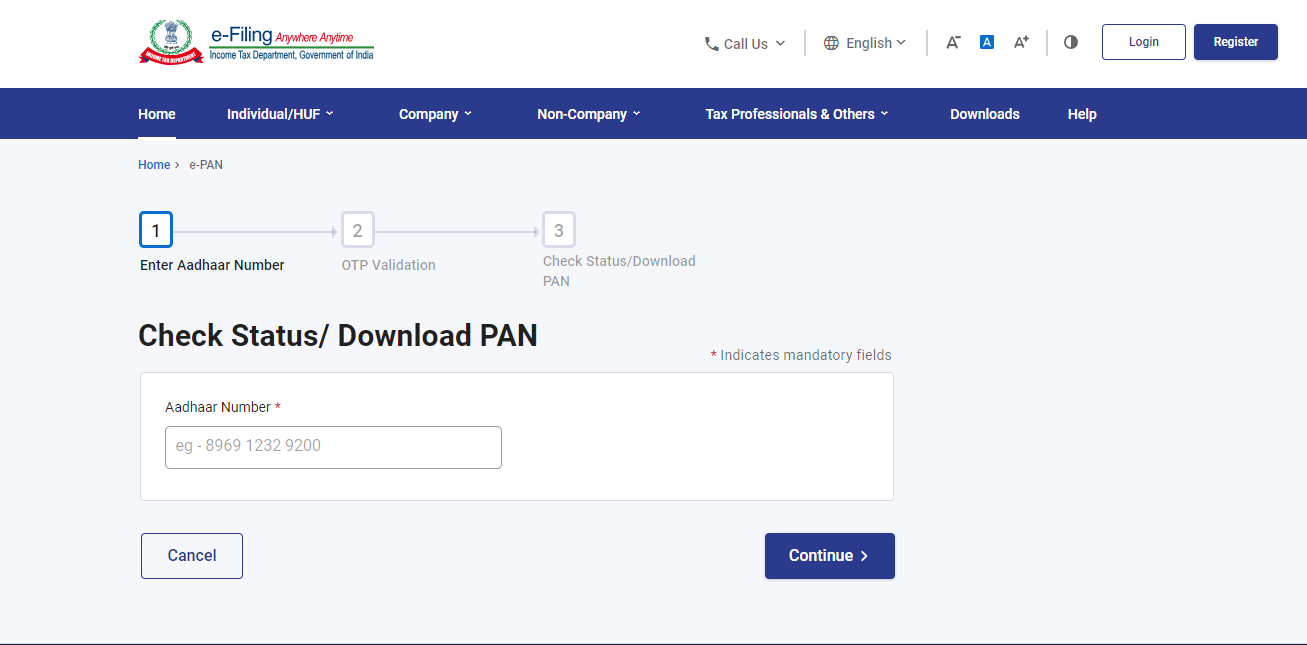The image size is (1307, 645).
Task: Select the increase font size icon
Action: (1020, 42)
